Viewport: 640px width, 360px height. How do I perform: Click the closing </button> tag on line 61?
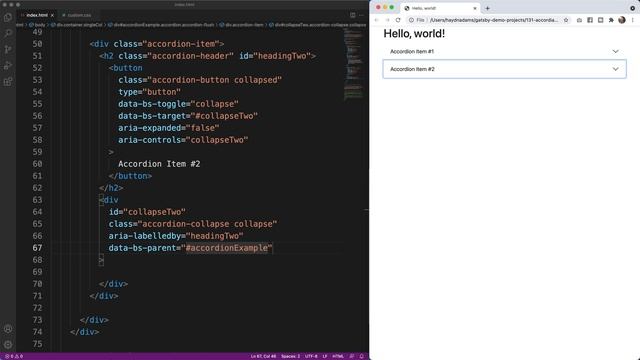pos(130,176)
